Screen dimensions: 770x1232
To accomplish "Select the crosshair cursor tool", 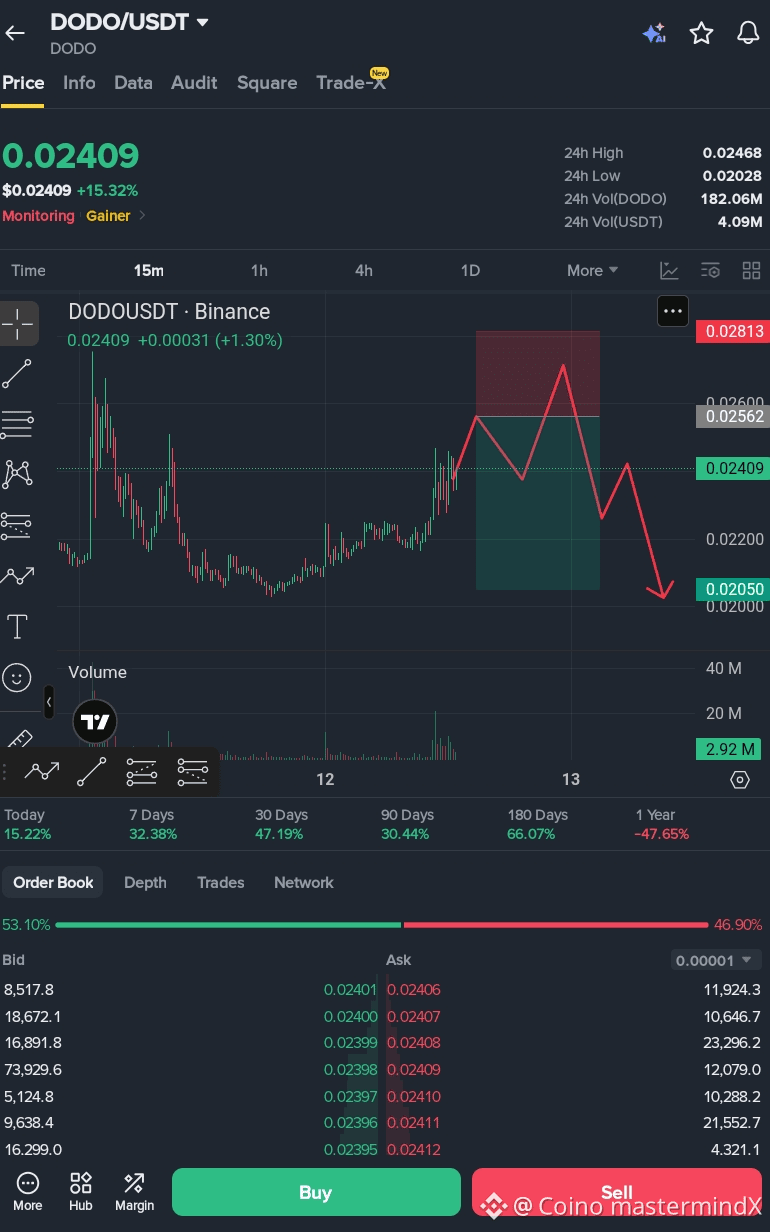I will 18,324.
